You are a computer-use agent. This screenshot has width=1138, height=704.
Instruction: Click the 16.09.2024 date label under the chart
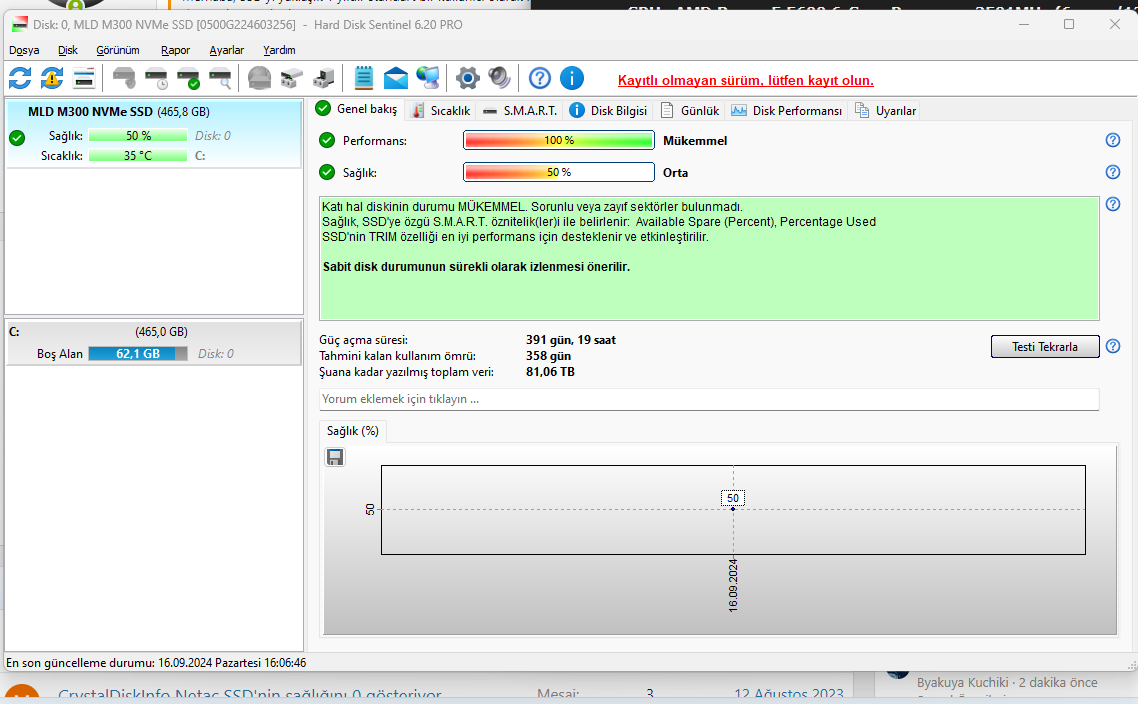point(733,585)
